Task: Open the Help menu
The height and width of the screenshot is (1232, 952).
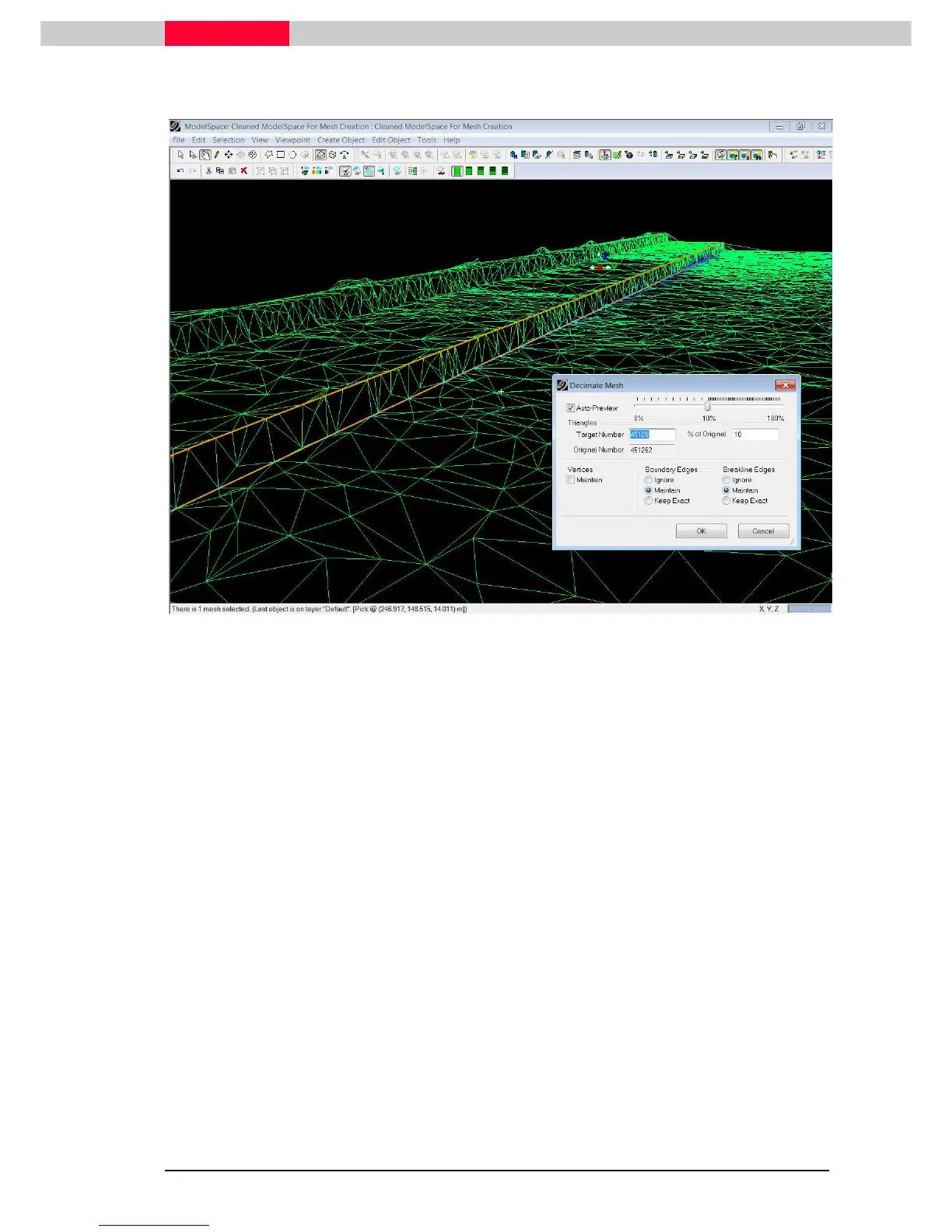Action: (x=452, y=140)
